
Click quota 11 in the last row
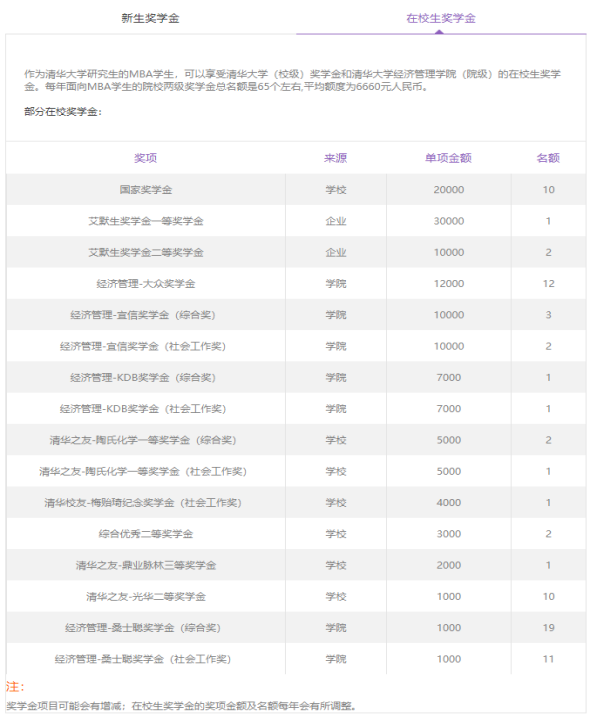pyautogui.click(x=548, y=659)
